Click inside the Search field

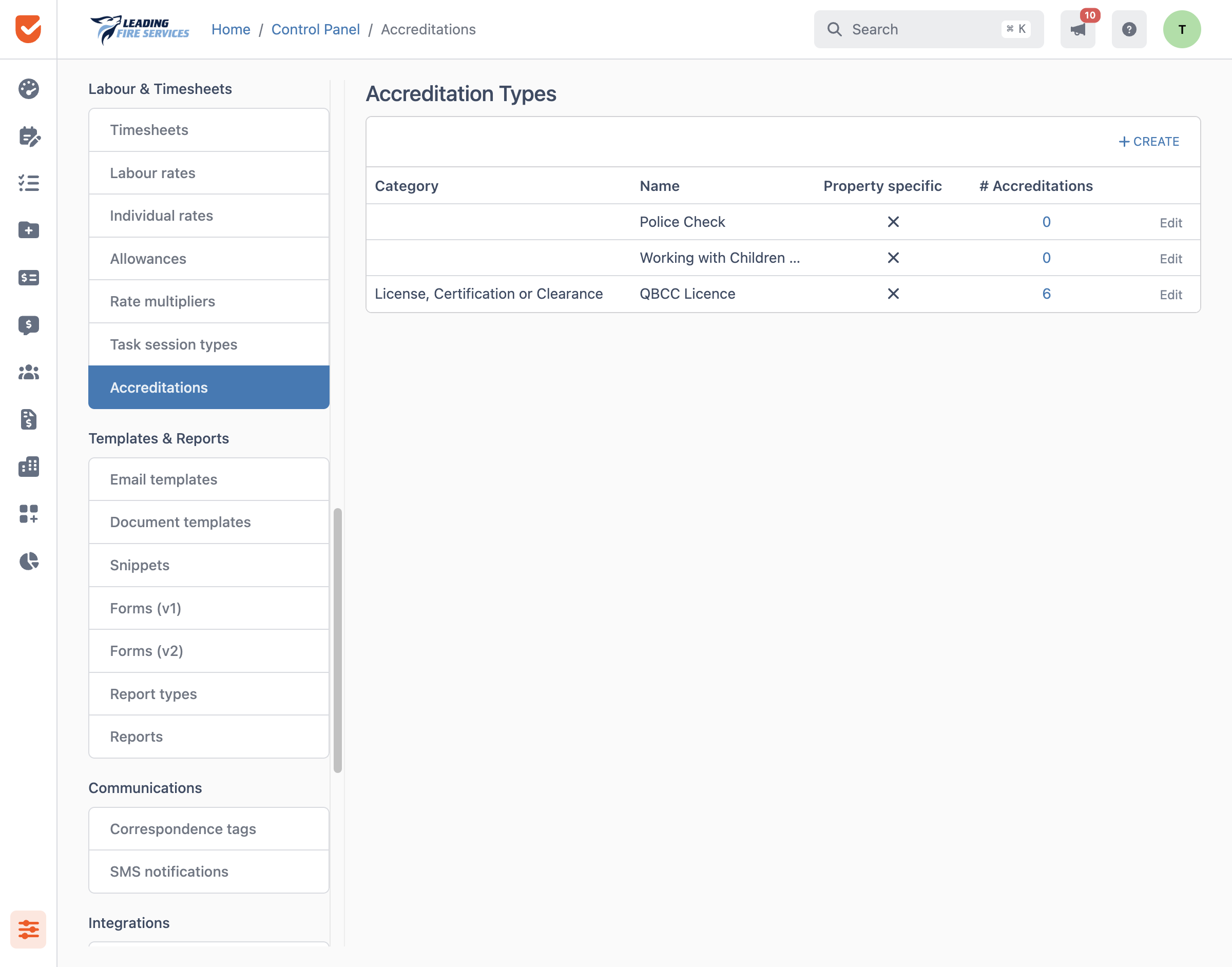(x=929, y=29)
